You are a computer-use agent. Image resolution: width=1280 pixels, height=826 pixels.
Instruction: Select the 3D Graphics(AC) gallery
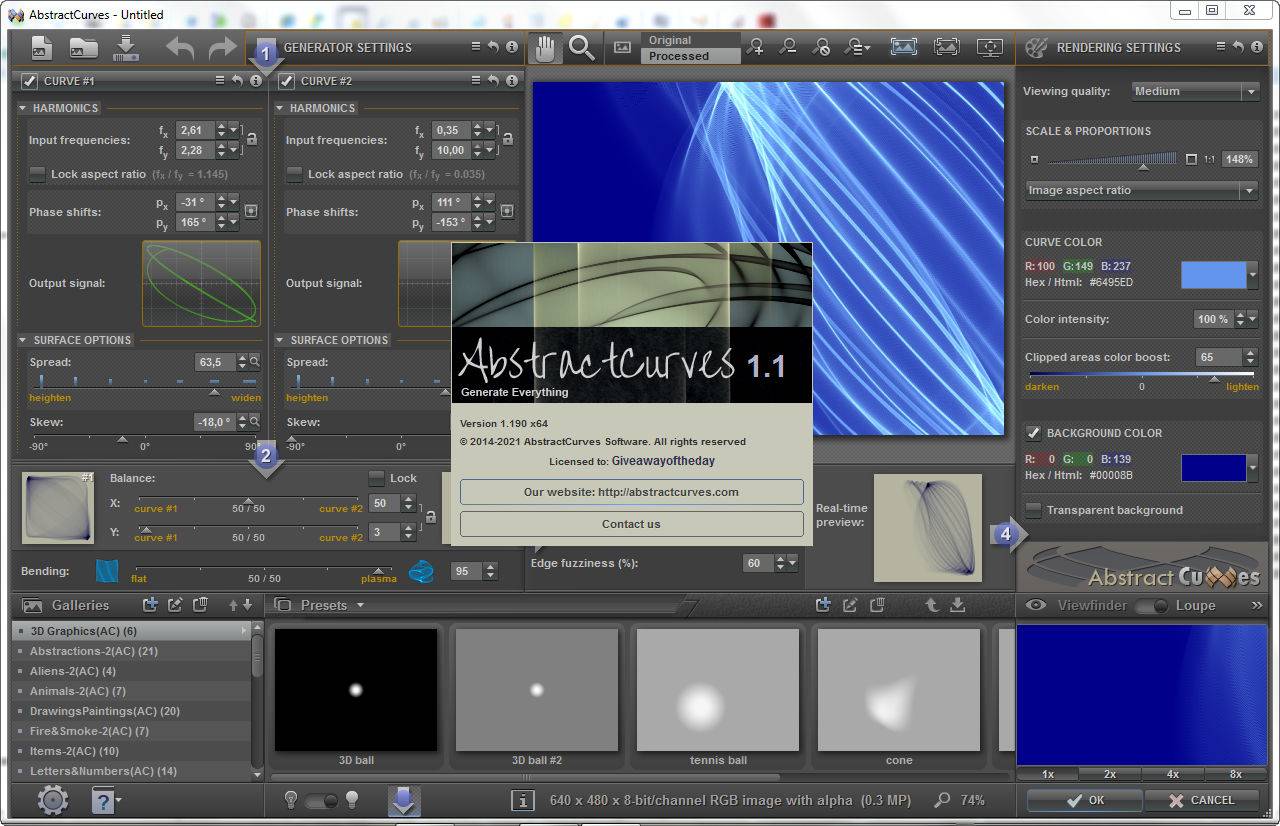click(131, 631)
